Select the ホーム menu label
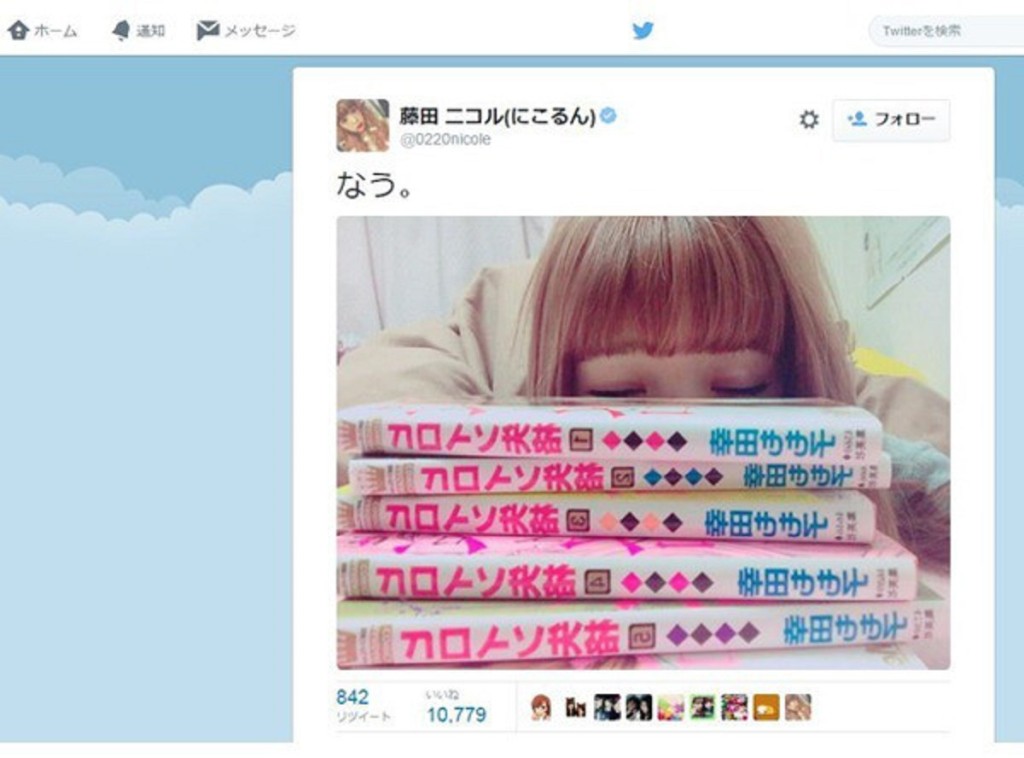Screen dimensions: 1024x758 pos(56,31)
